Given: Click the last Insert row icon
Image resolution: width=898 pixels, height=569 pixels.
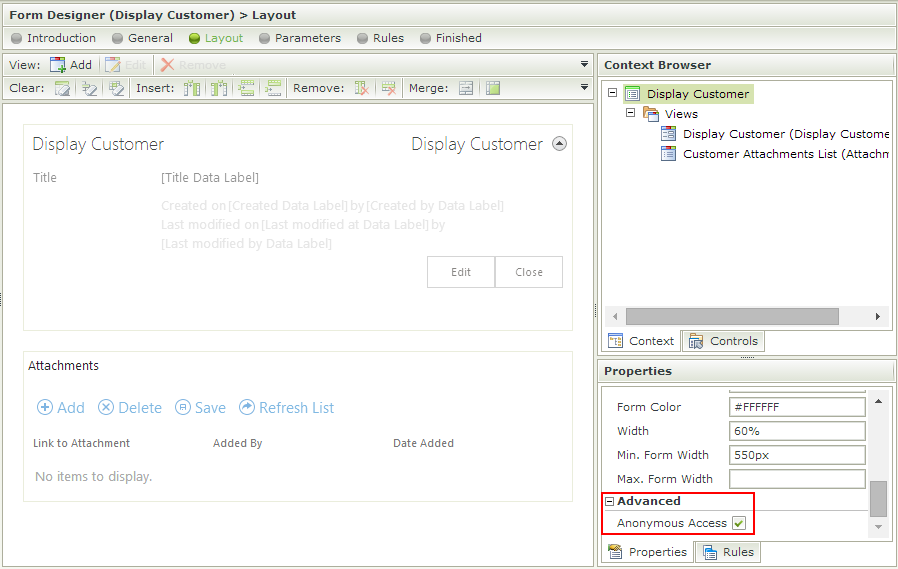Looking at the screenshot, I should [273, 88].
